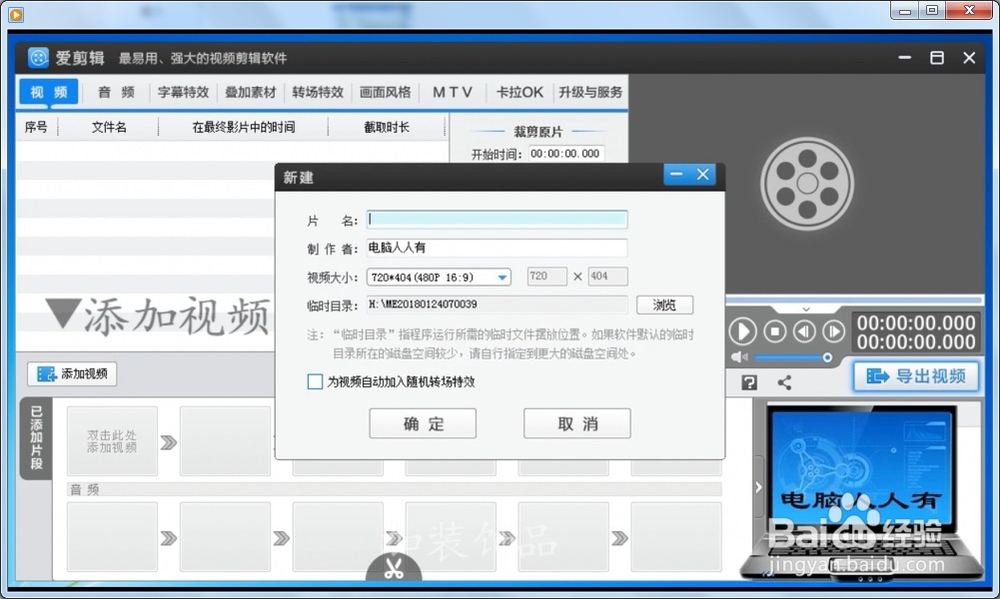The height and width of the screenshot is (599, 1000).
Task: Open the 转场特效 tab
Action: [x=318, y=92]
